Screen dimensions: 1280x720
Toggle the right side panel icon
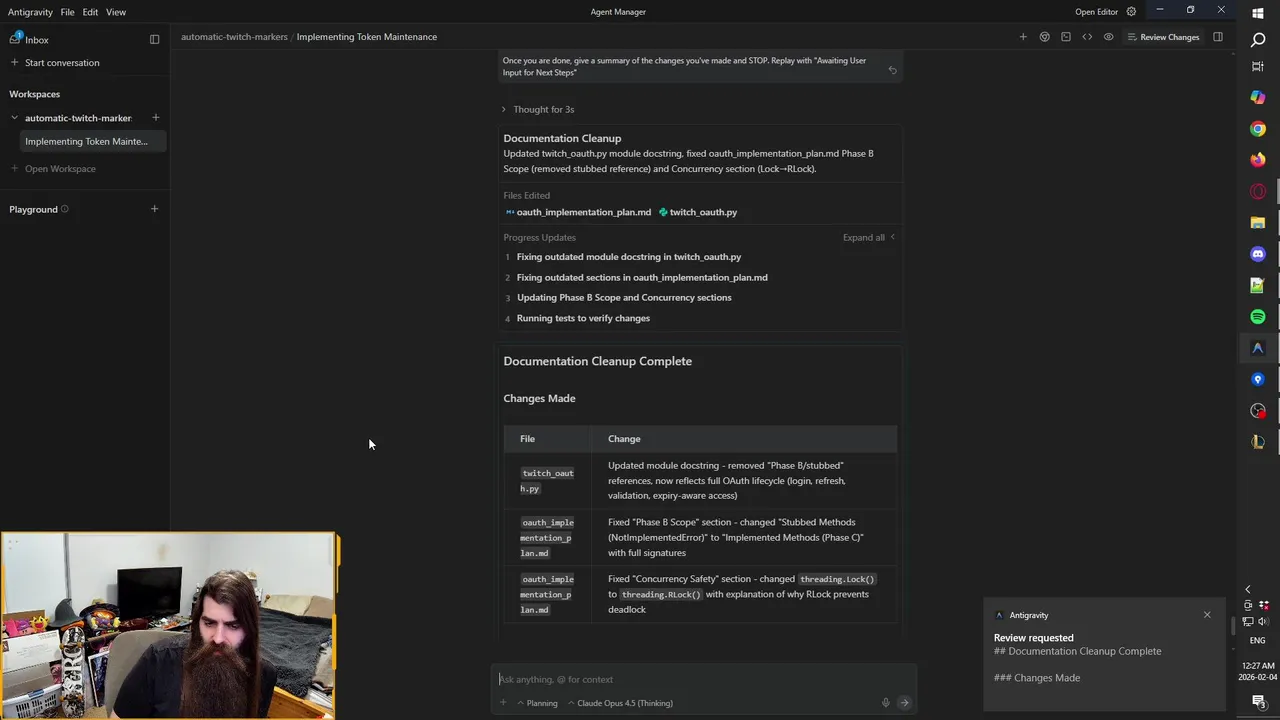click(1218, 37)
